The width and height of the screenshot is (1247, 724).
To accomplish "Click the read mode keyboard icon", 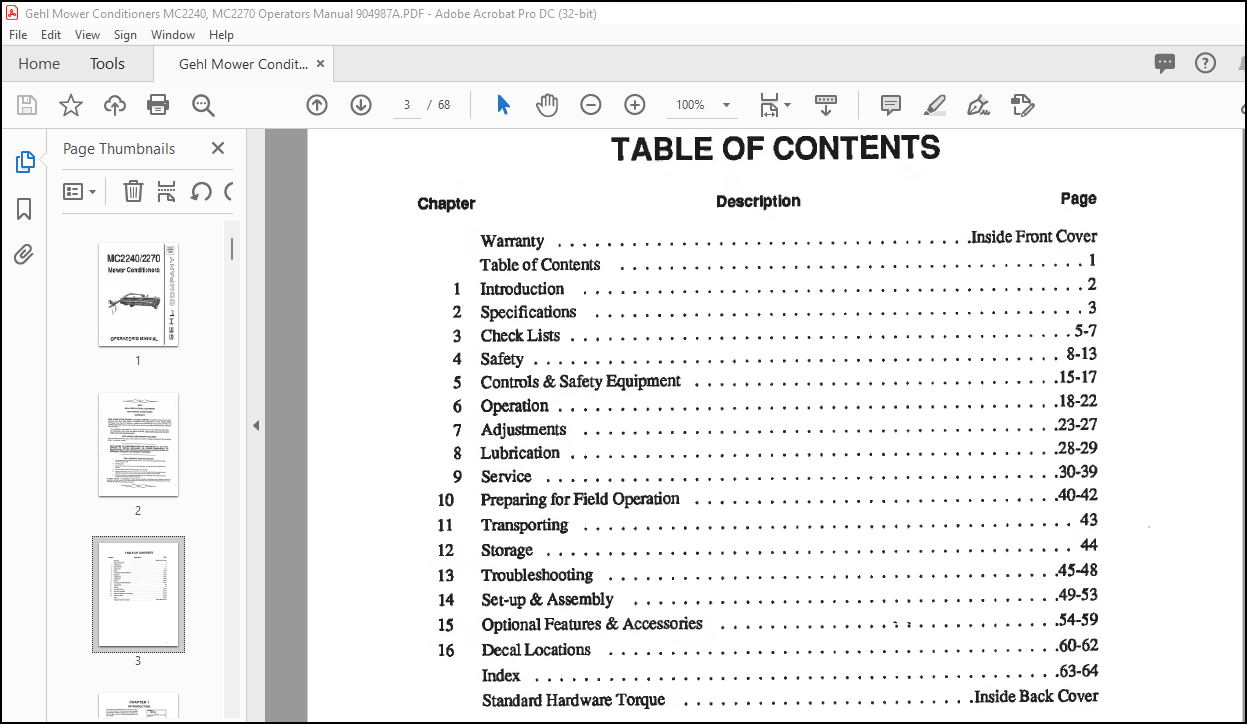I will [825, 104].
